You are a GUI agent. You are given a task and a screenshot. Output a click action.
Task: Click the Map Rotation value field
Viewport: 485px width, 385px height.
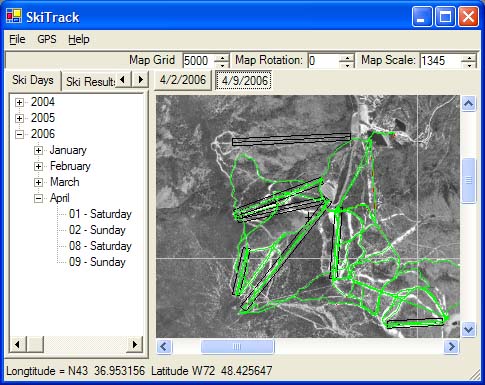pyautogui.click(x=324, y=61)
